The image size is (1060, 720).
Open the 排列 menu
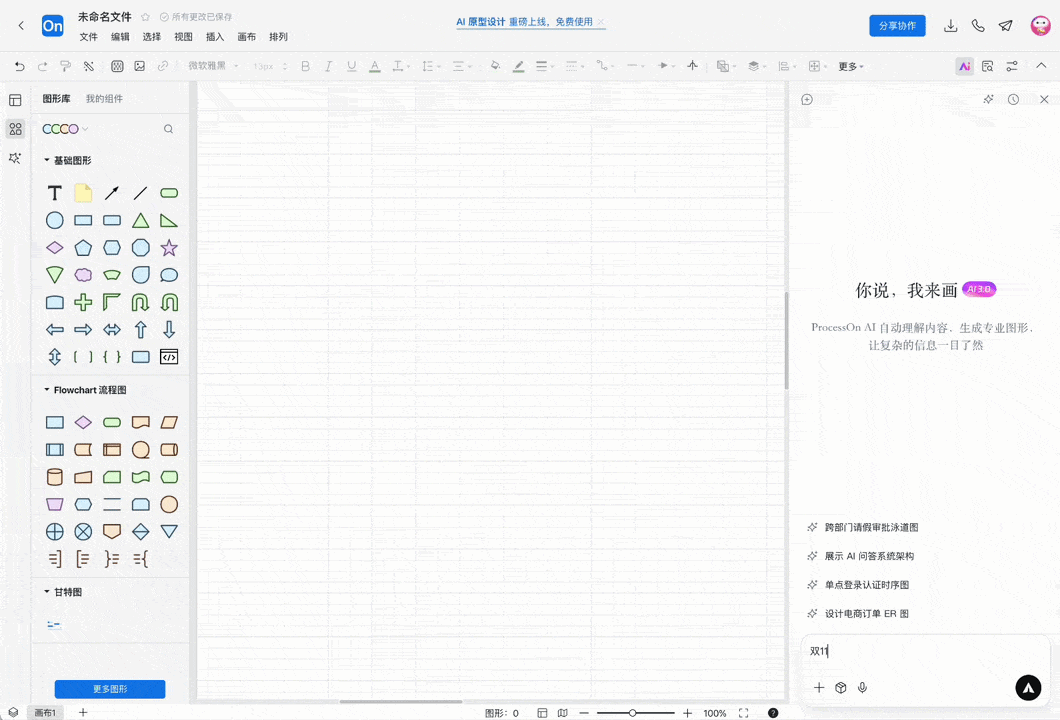pyautogui.click(x=279, y=37)
